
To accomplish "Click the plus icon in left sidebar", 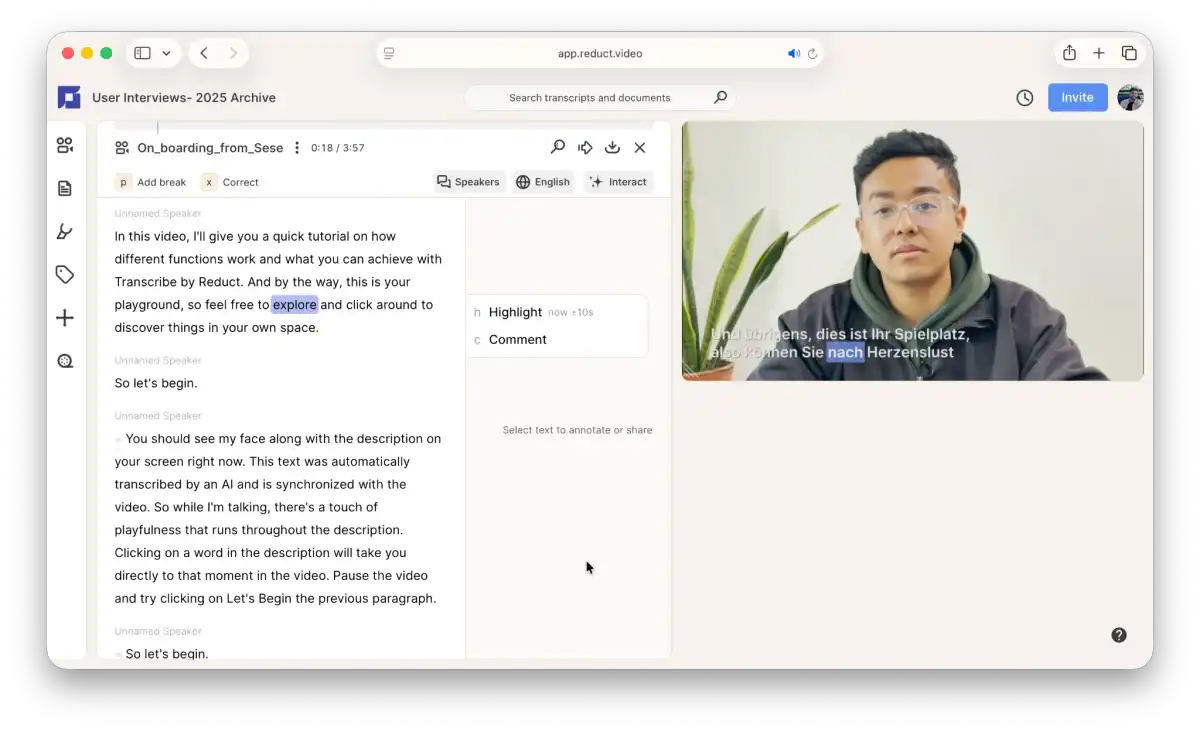I will tap(65, 318).
